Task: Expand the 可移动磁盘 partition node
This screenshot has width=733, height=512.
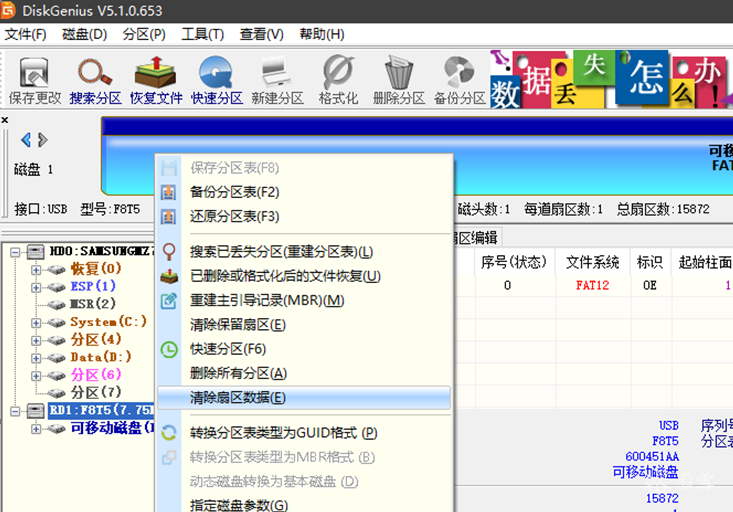Action: 36,429
